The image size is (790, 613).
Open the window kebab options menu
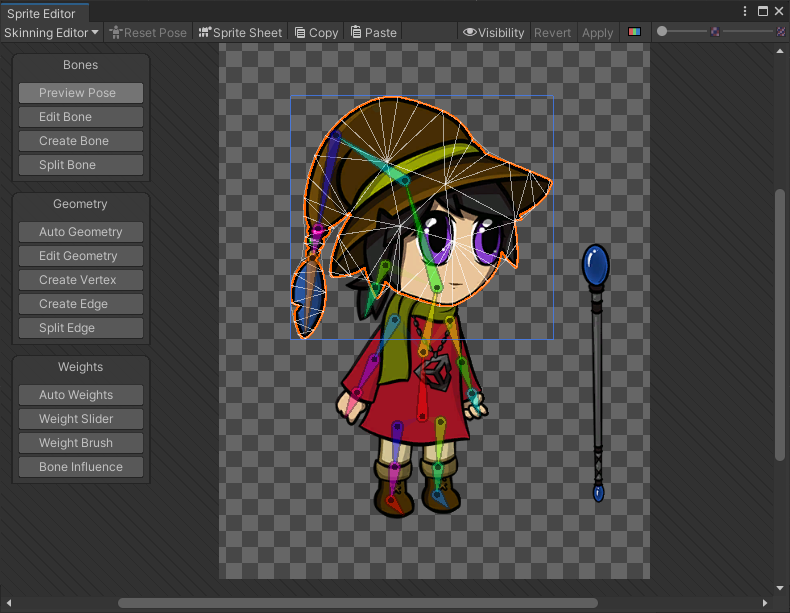point(744,11)
